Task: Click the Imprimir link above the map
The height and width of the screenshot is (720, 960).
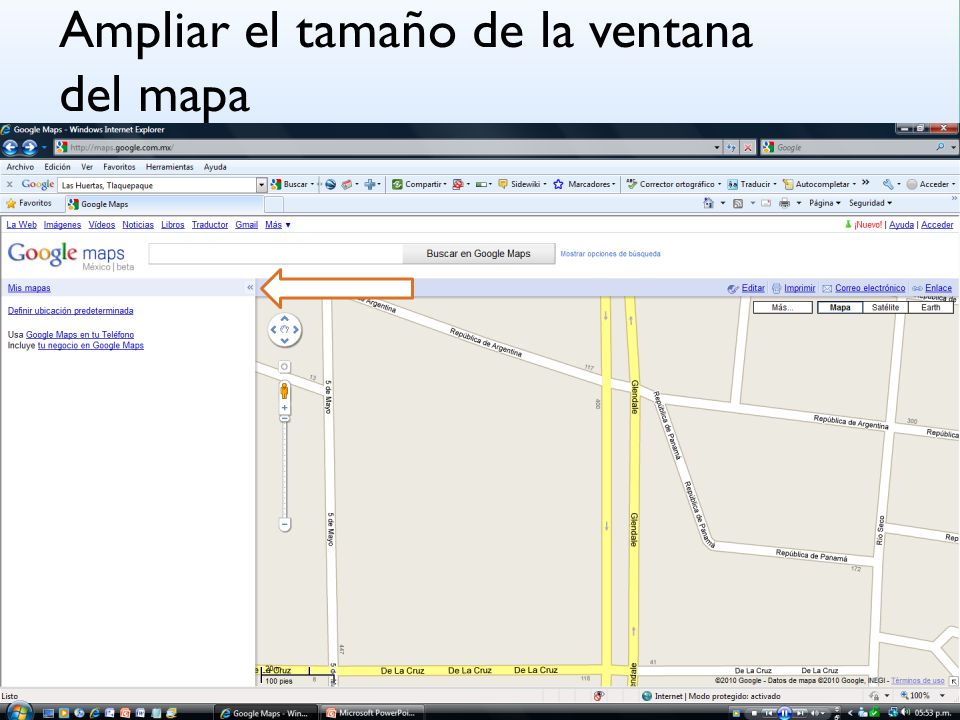Action: [800, 288]
